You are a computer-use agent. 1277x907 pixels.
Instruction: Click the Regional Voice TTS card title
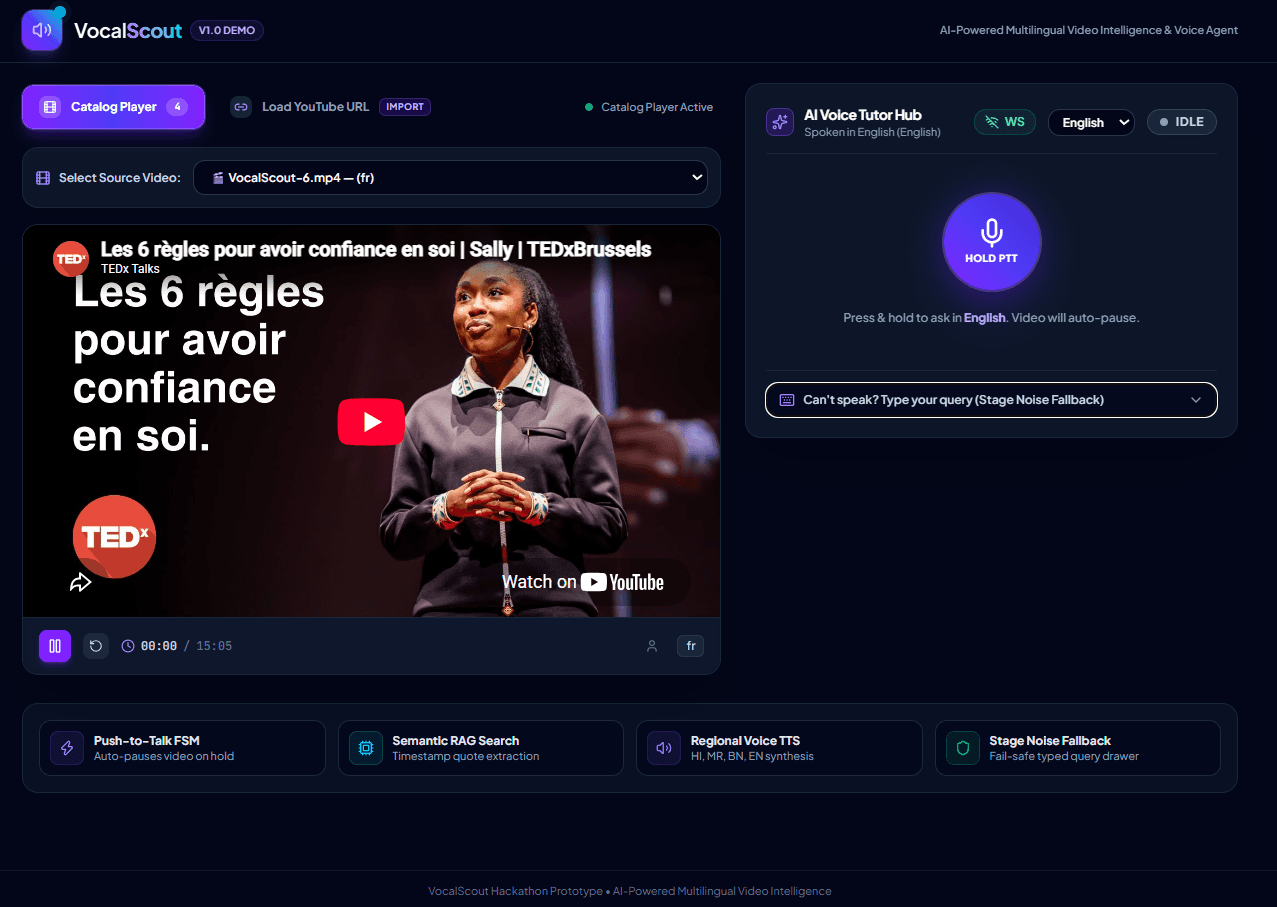(745, 741)
